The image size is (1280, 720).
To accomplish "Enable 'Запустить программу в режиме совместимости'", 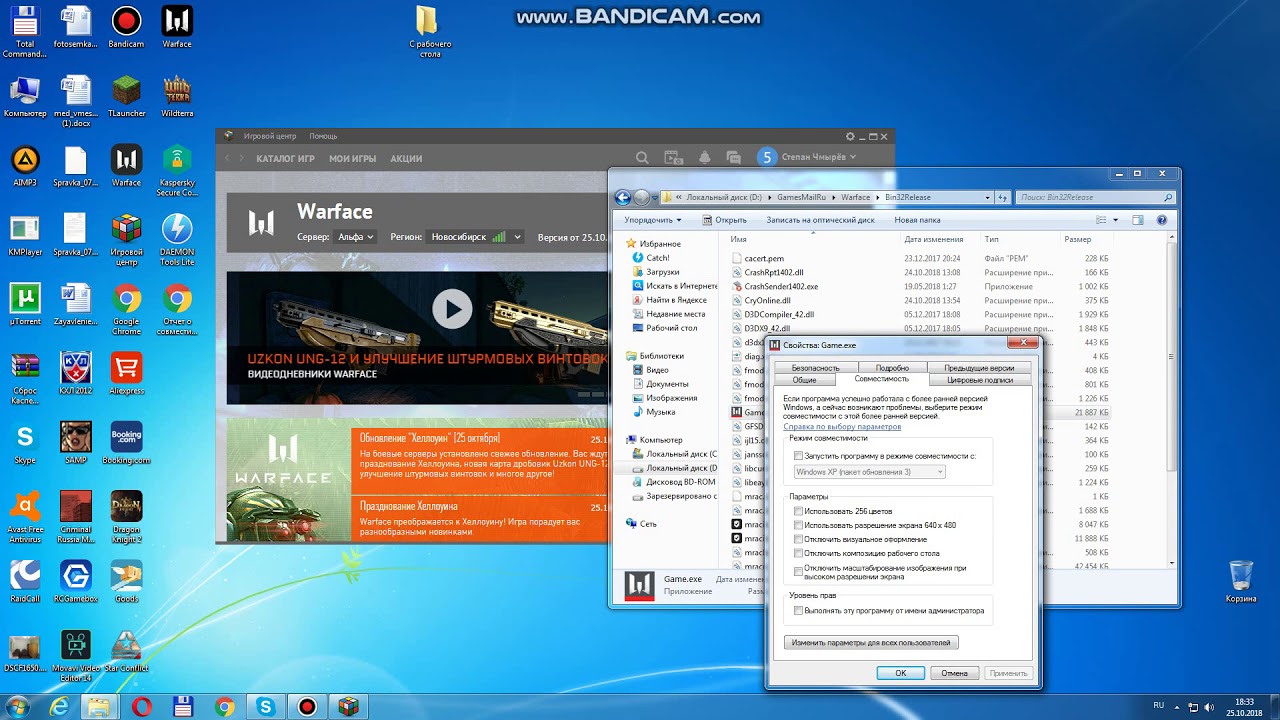I will [798, 456].
